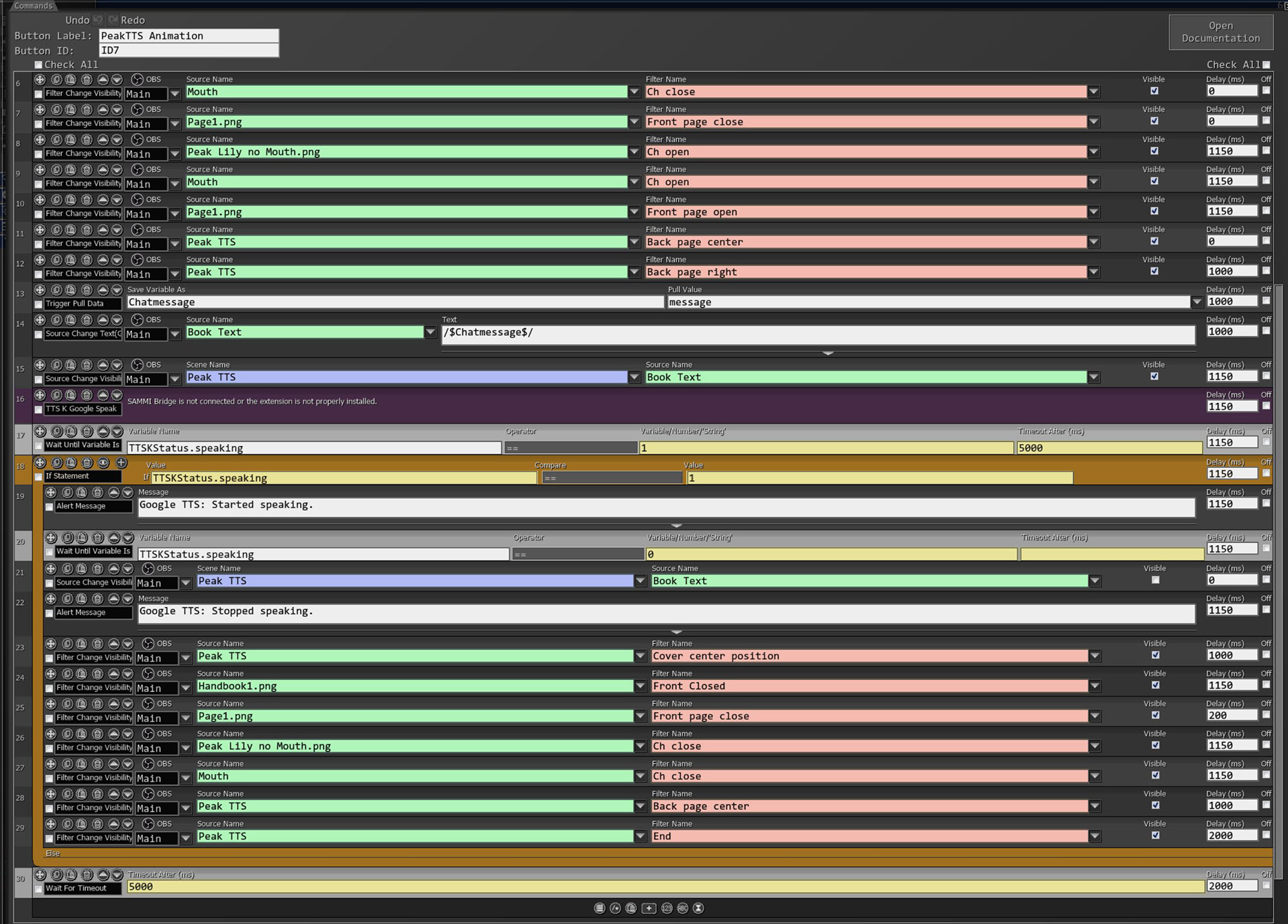Click the Undo arrow icon

98,20
